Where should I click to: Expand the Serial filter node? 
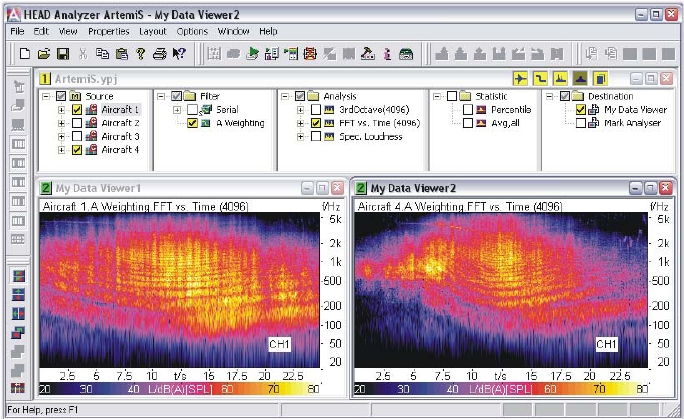pos(177,110)
